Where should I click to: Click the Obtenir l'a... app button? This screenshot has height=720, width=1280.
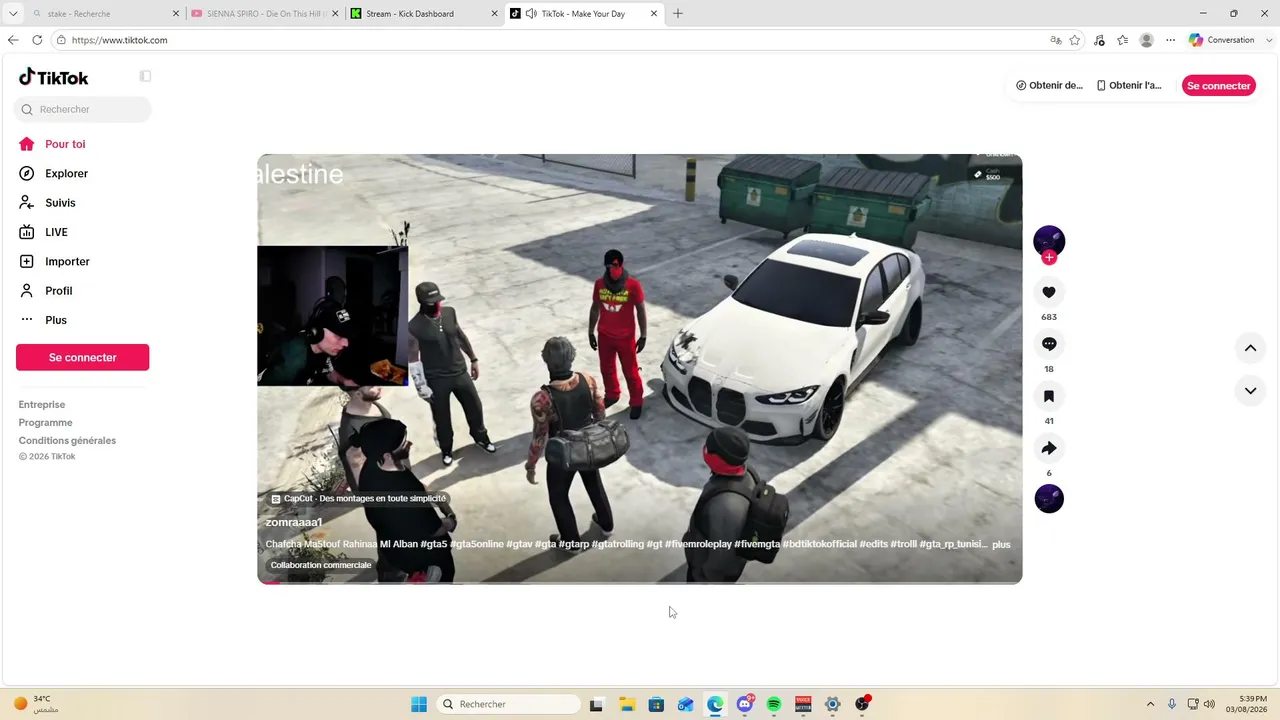point(1129,85)
